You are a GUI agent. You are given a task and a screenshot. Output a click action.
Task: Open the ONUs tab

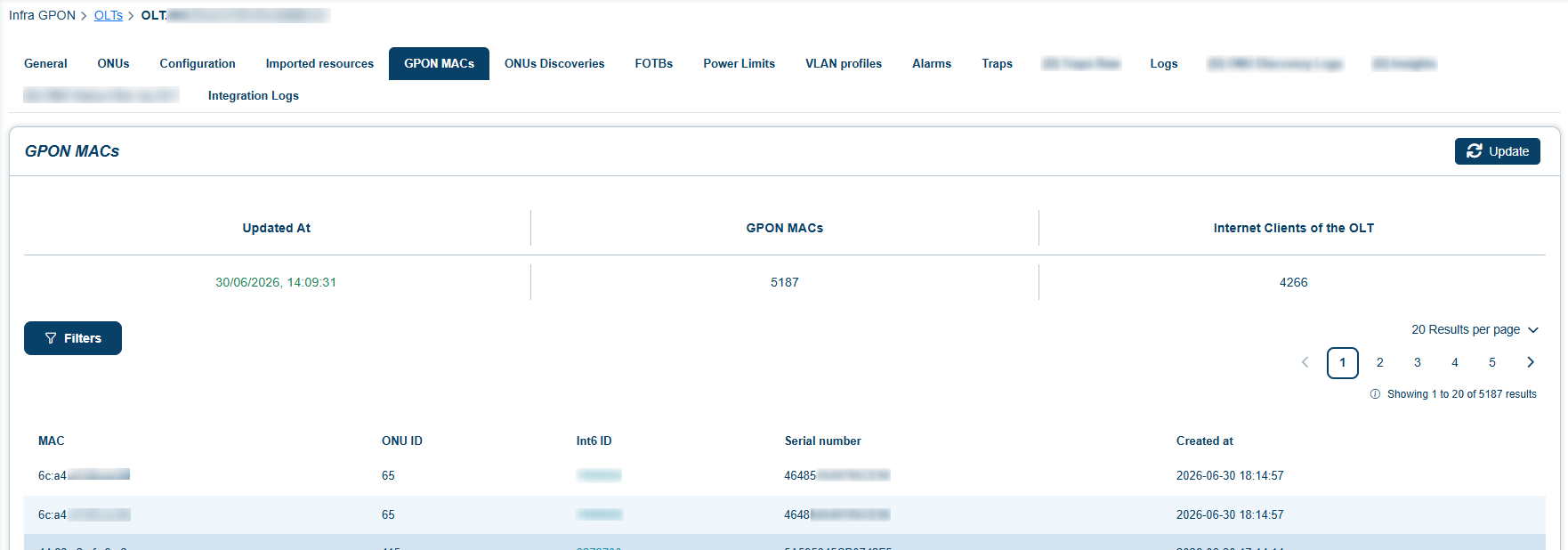pyautogui.click(x=113, y=63)
